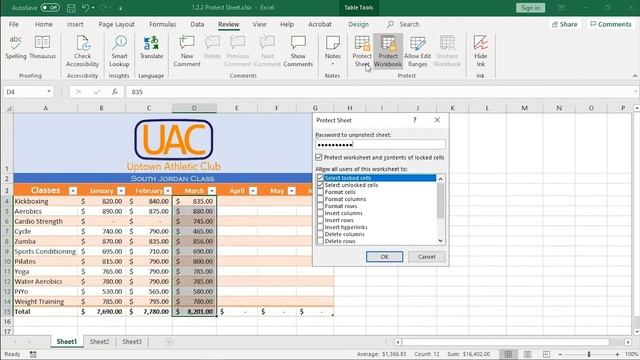
Task: Click the Hide Ink button
Action: tap(480, 51)
